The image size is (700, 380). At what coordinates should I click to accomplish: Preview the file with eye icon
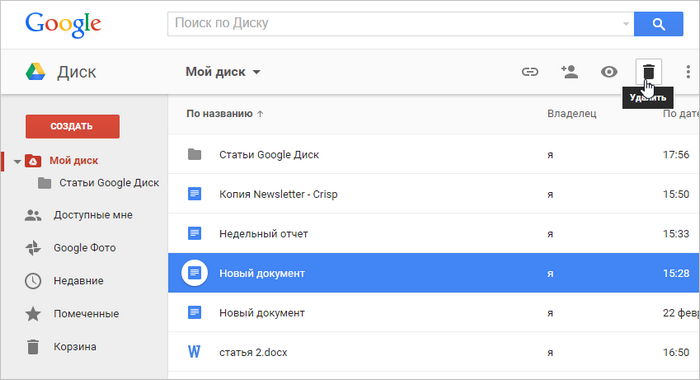click(x=609, y=71)
